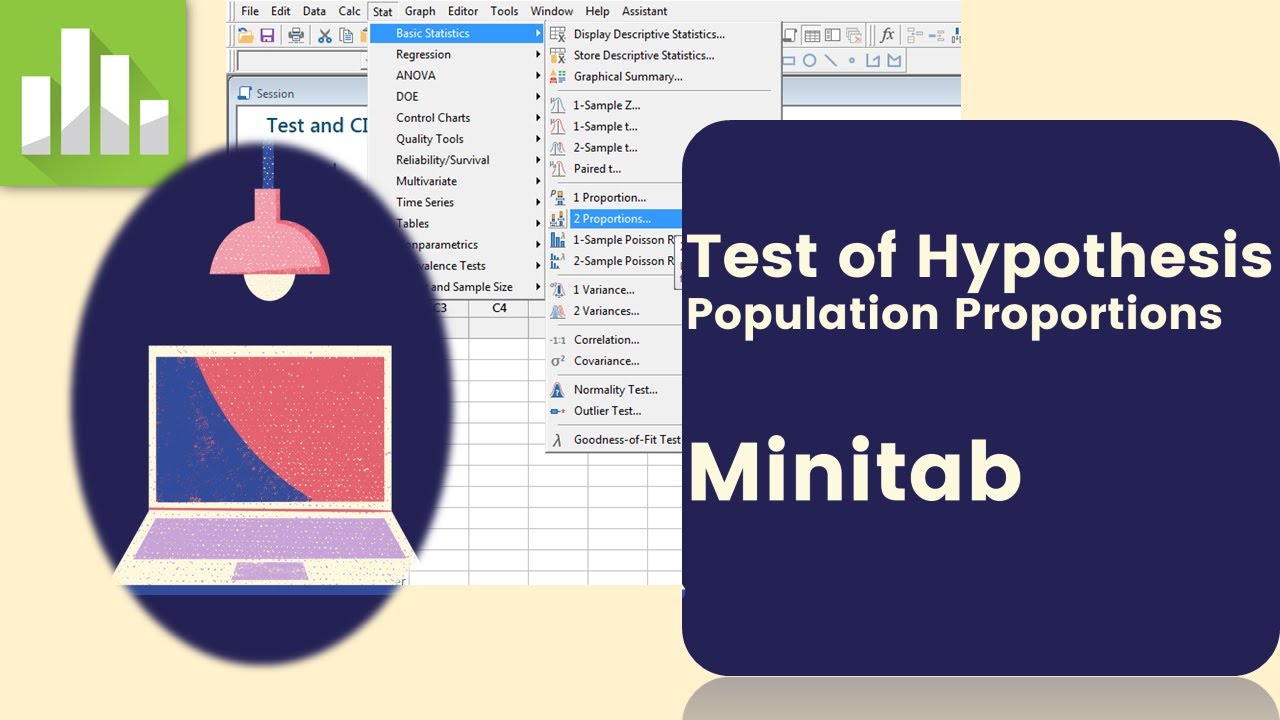
Task: Click the Session window icon
Action: pyautogui.click(x=245, y=93)
